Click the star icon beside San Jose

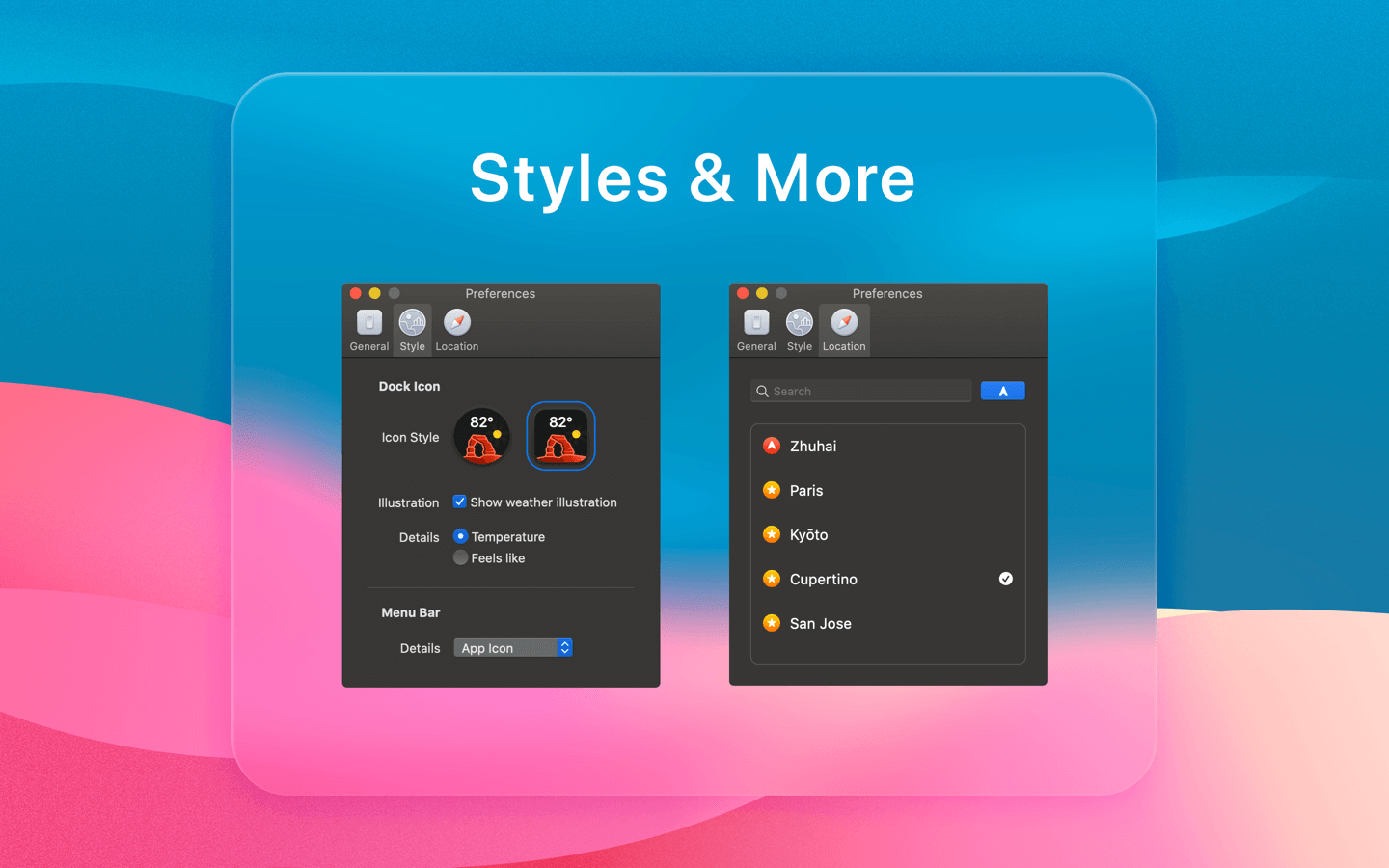point(772,623)
